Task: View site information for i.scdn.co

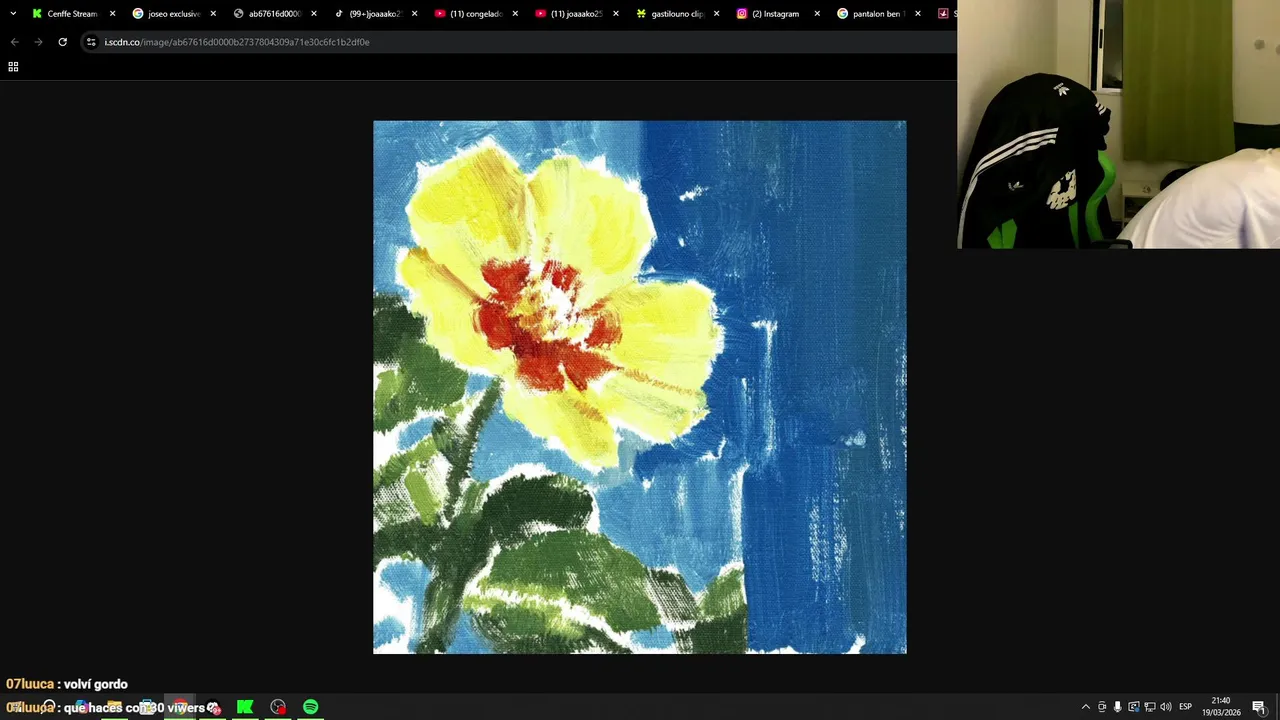Action: (x=91, y=42)
